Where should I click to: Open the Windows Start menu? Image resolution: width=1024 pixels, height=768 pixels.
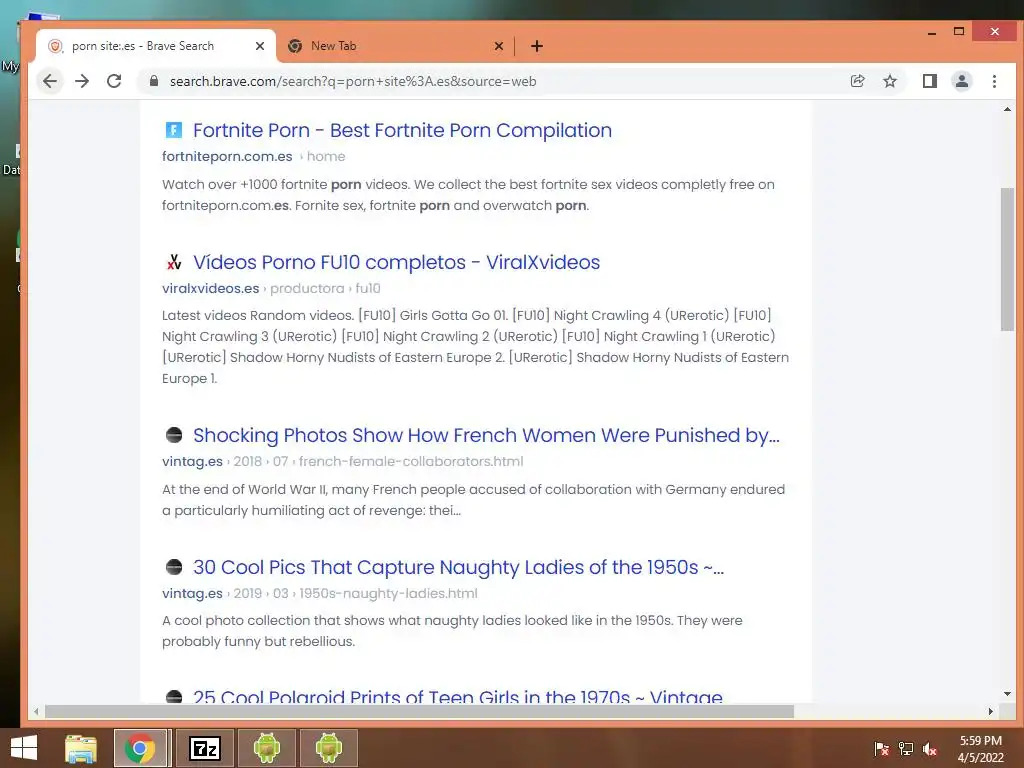[x=24, y=748]
